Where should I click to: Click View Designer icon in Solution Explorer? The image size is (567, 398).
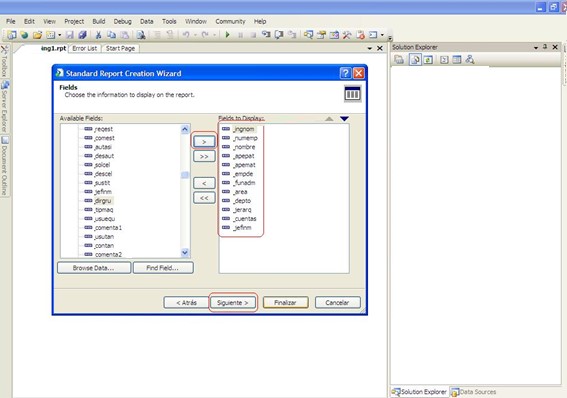pos(457,60)
